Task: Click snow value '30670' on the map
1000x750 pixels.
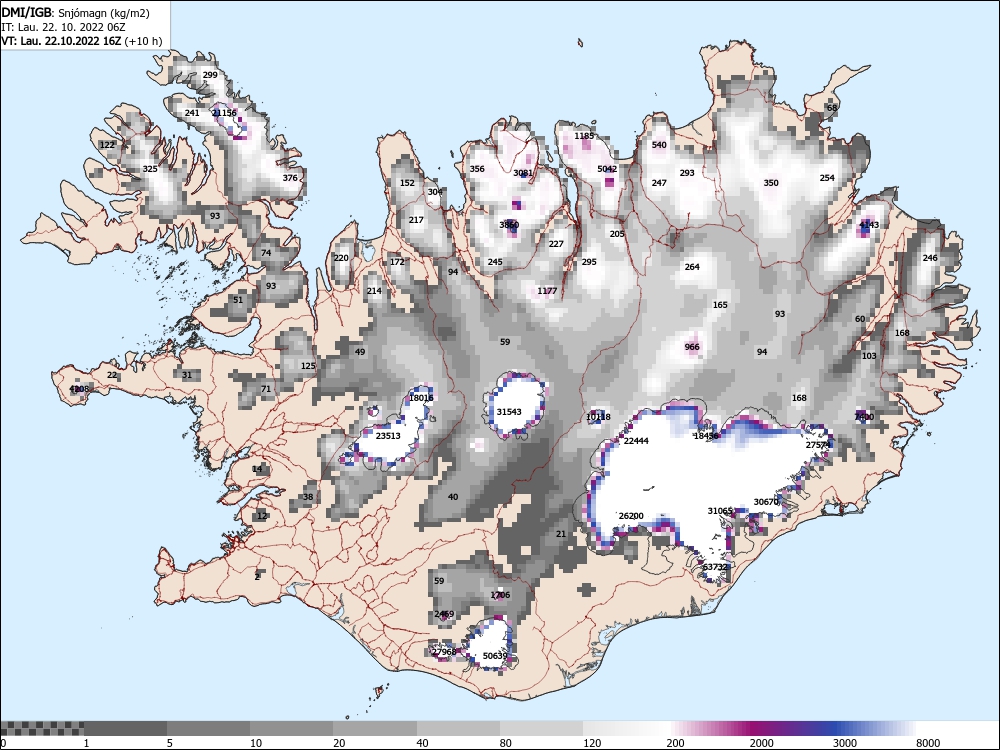Action: click(x=766, y=502)
